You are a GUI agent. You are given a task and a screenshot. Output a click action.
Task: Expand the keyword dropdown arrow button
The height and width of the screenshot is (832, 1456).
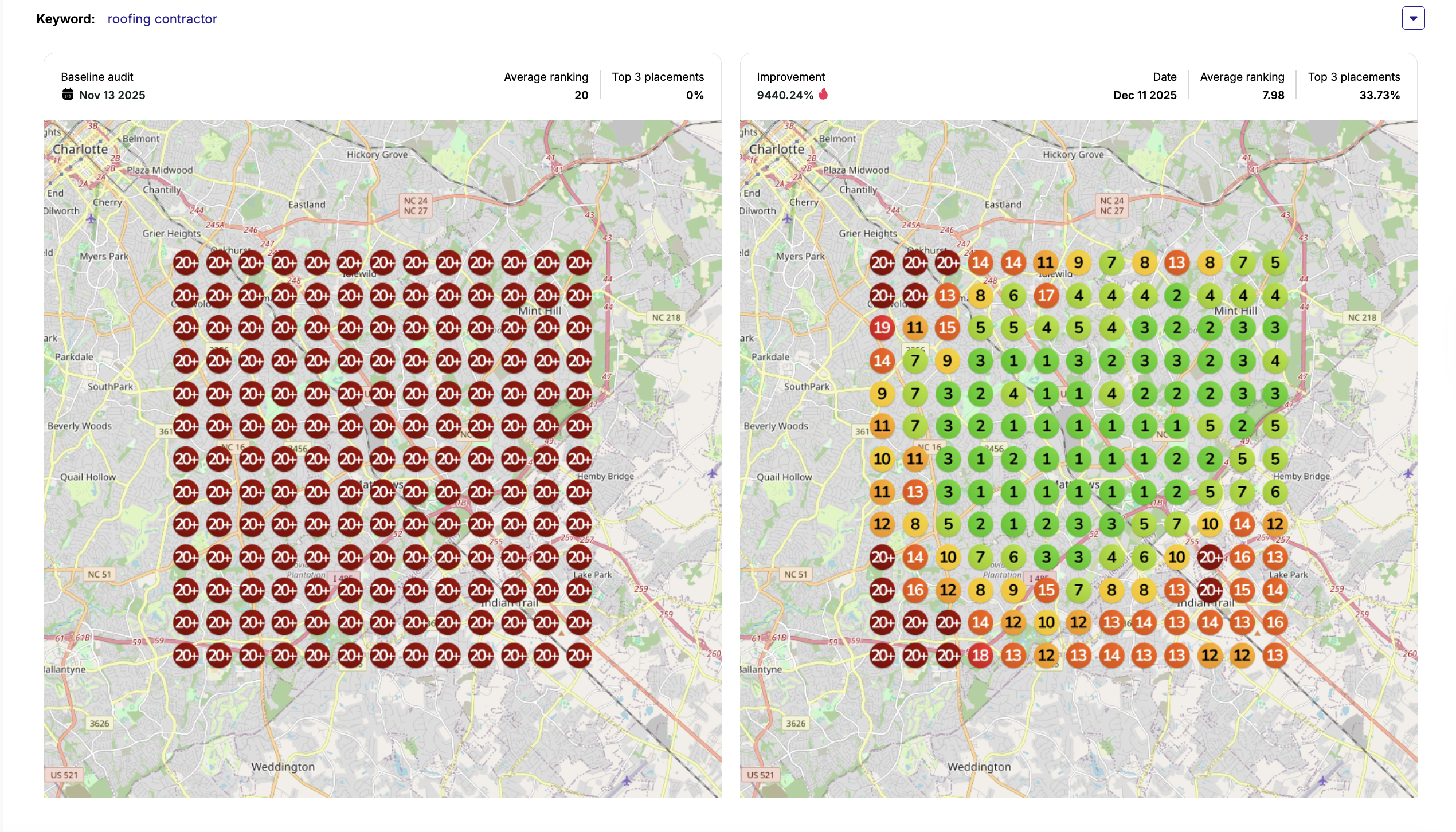tap(1412, 18)
